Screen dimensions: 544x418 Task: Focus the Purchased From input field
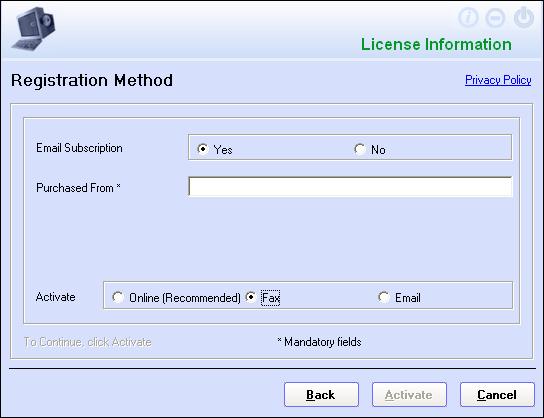[x=350, y=187]
